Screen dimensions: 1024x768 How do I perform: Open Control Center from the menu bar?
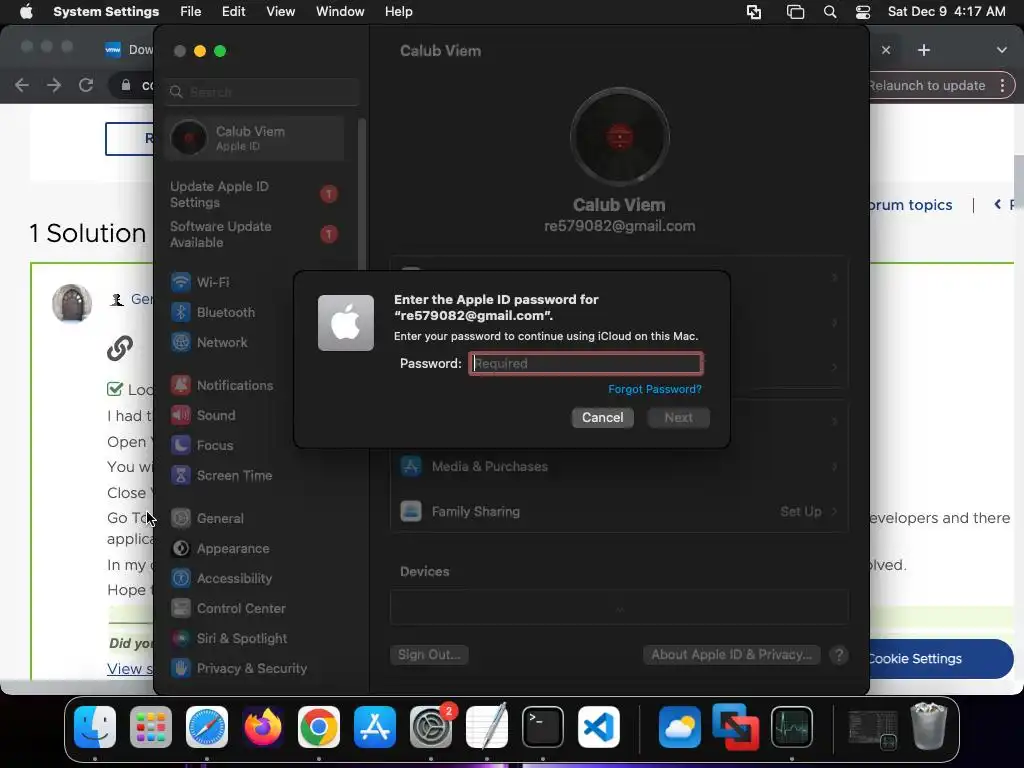tap(863, 12)
